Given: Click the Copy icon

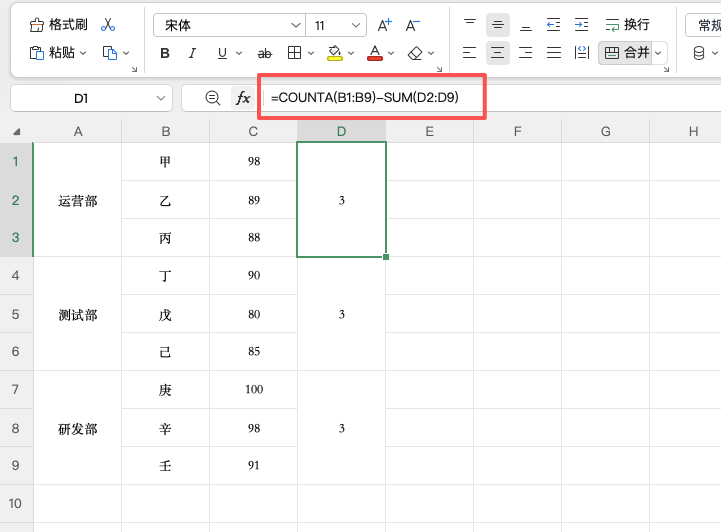Looking at the screenshot, I should tap(109, 53).
